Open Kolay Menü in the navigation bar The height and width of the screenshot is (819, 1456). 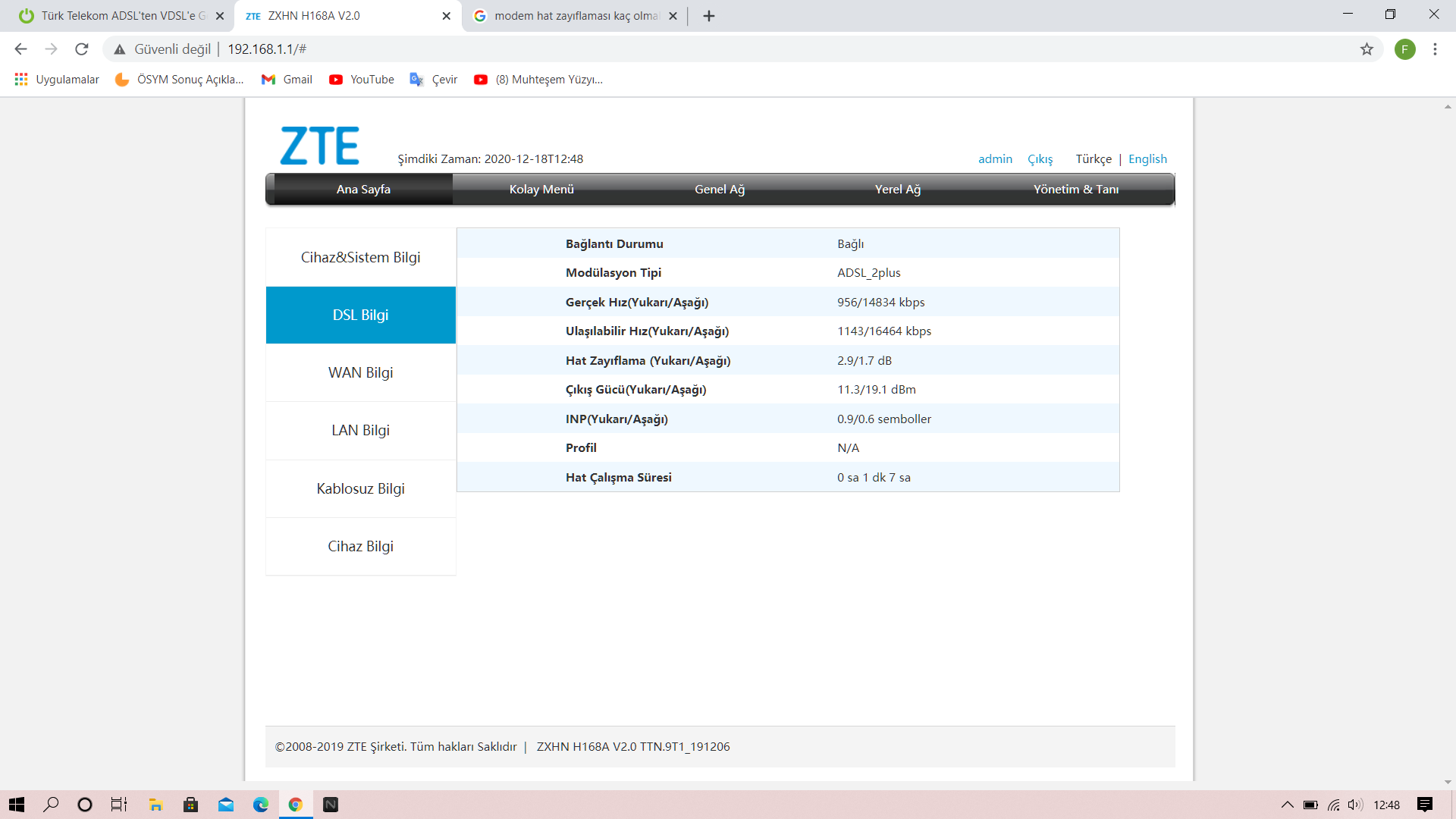pos(541,190)
